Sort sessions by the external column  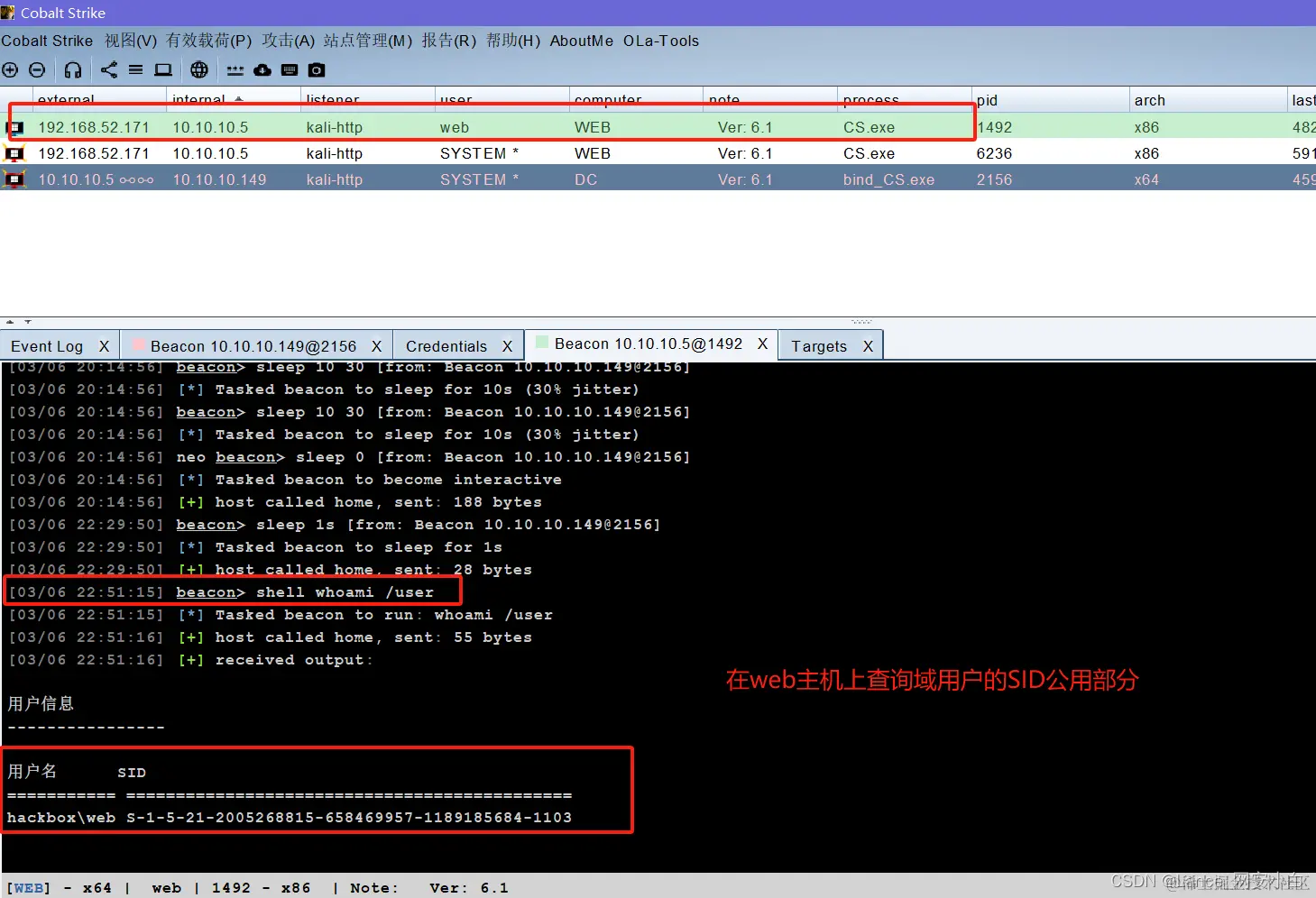click(99, 99)
